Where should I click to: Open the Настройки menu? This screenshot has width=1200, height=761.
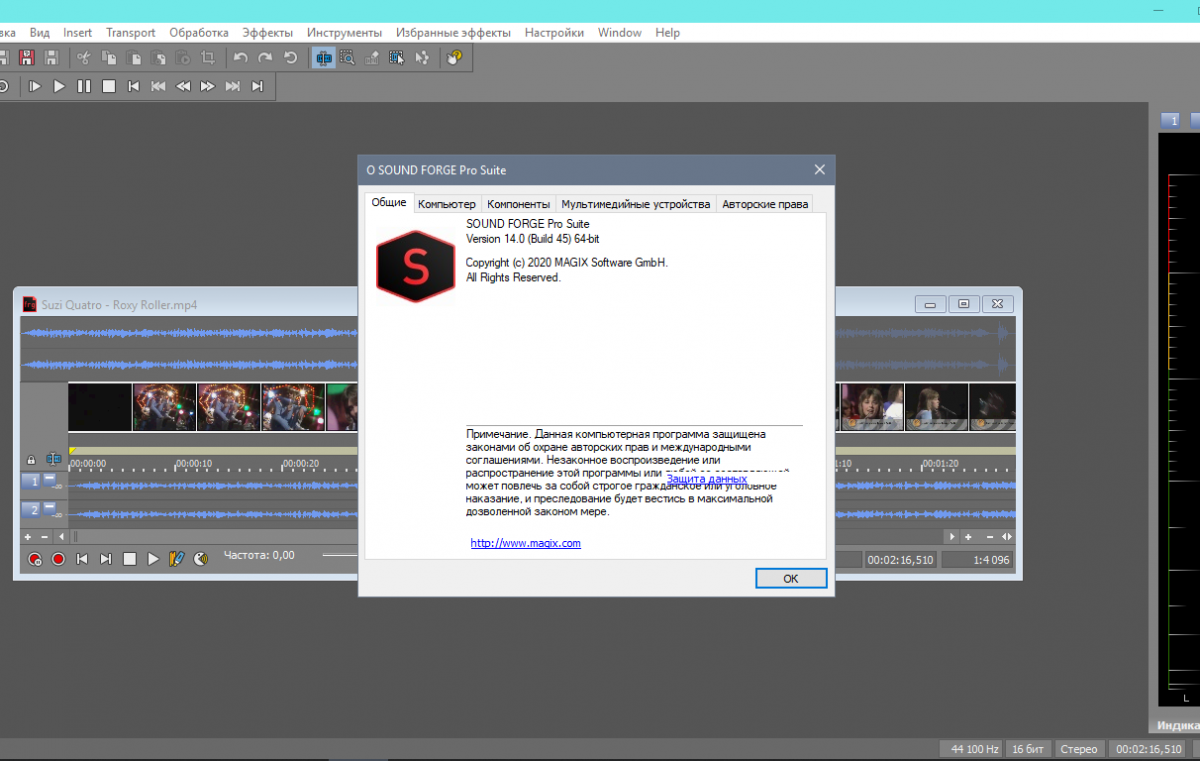[554, 32]
